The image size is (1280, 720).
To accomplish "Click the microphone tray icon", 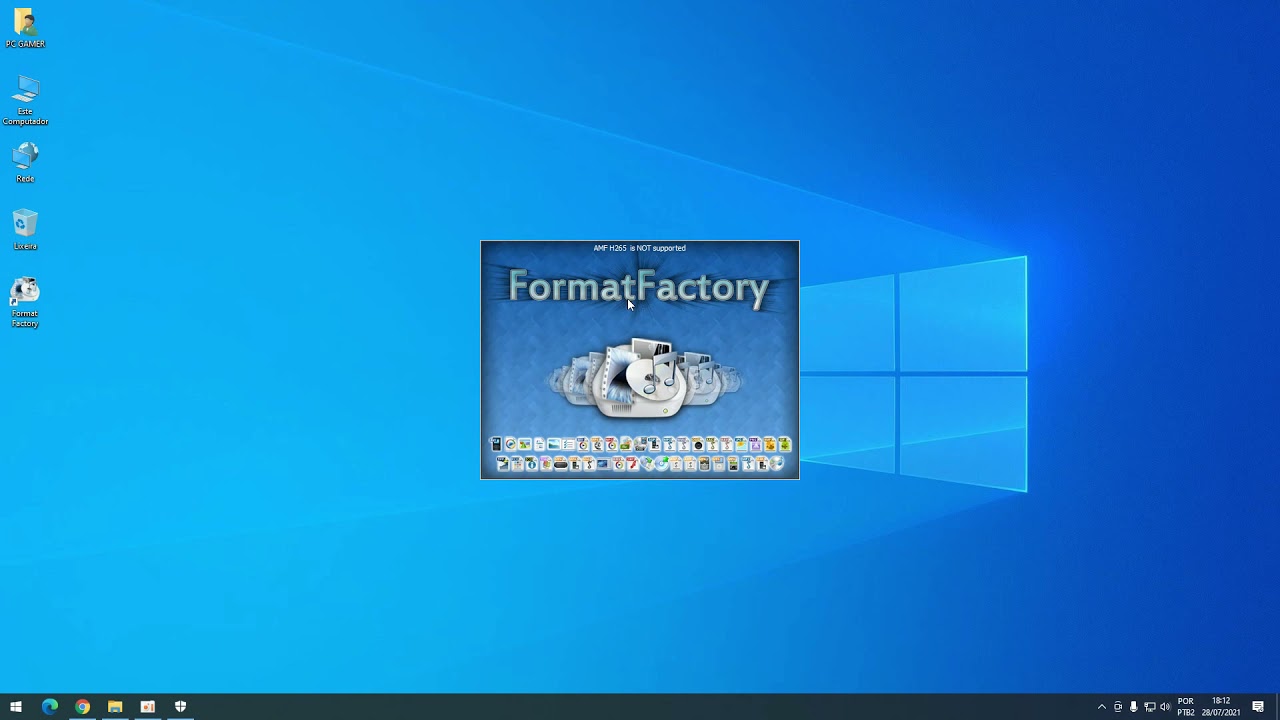I will click(1134, 707).
